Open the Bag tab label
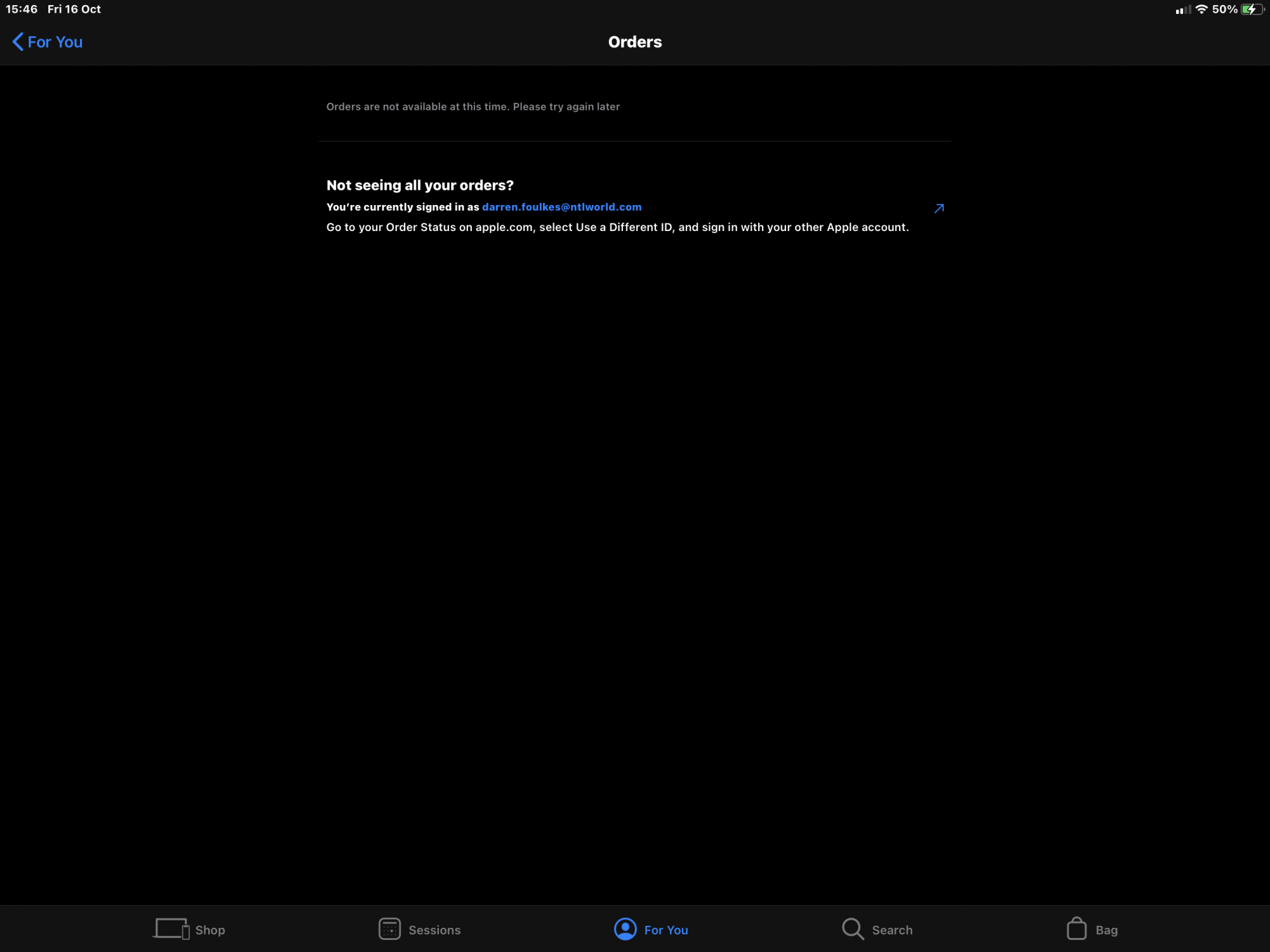Image resolution: width=1270 pixels, height=952 pixels. tap(1106, 930)
